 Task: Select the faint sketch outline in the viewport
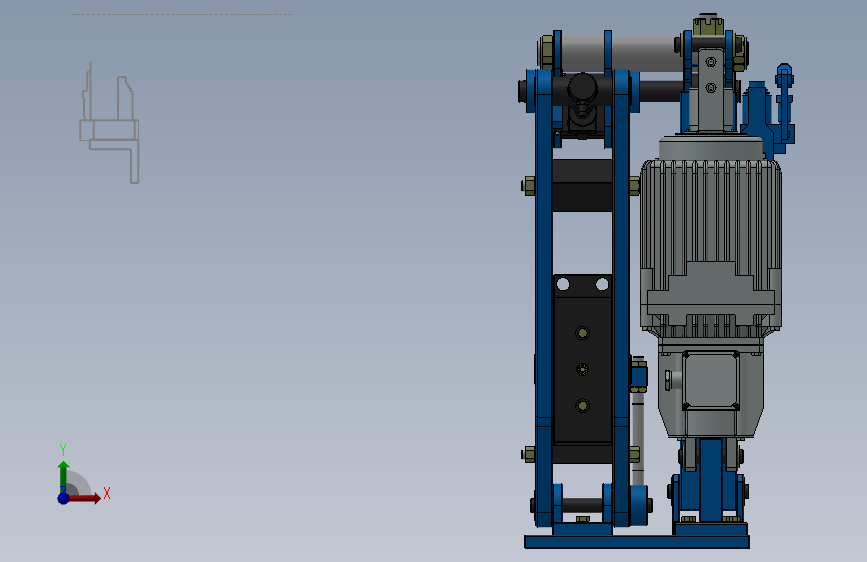click(x=109, y=123)
